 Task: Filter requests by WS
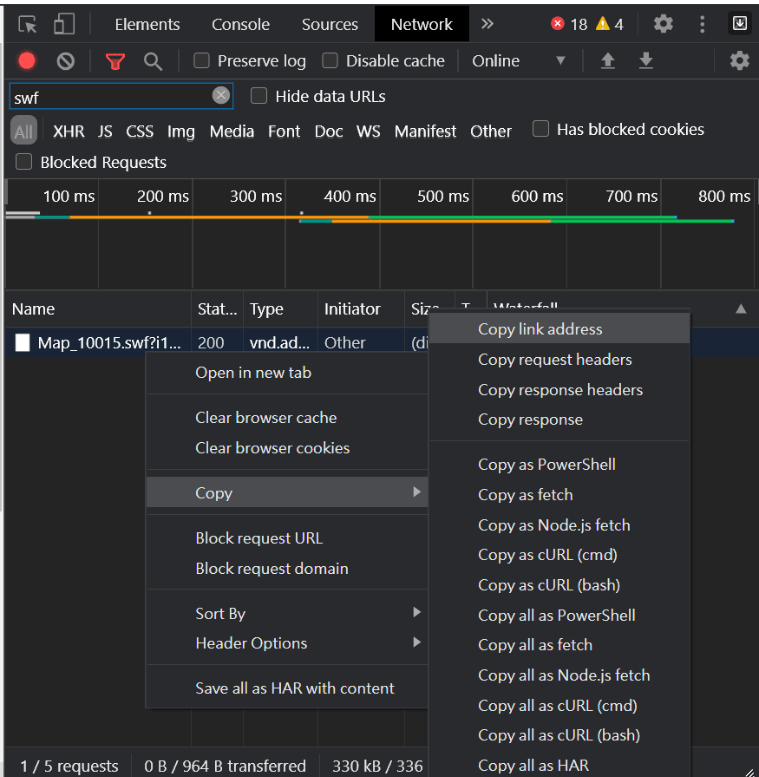368,131
